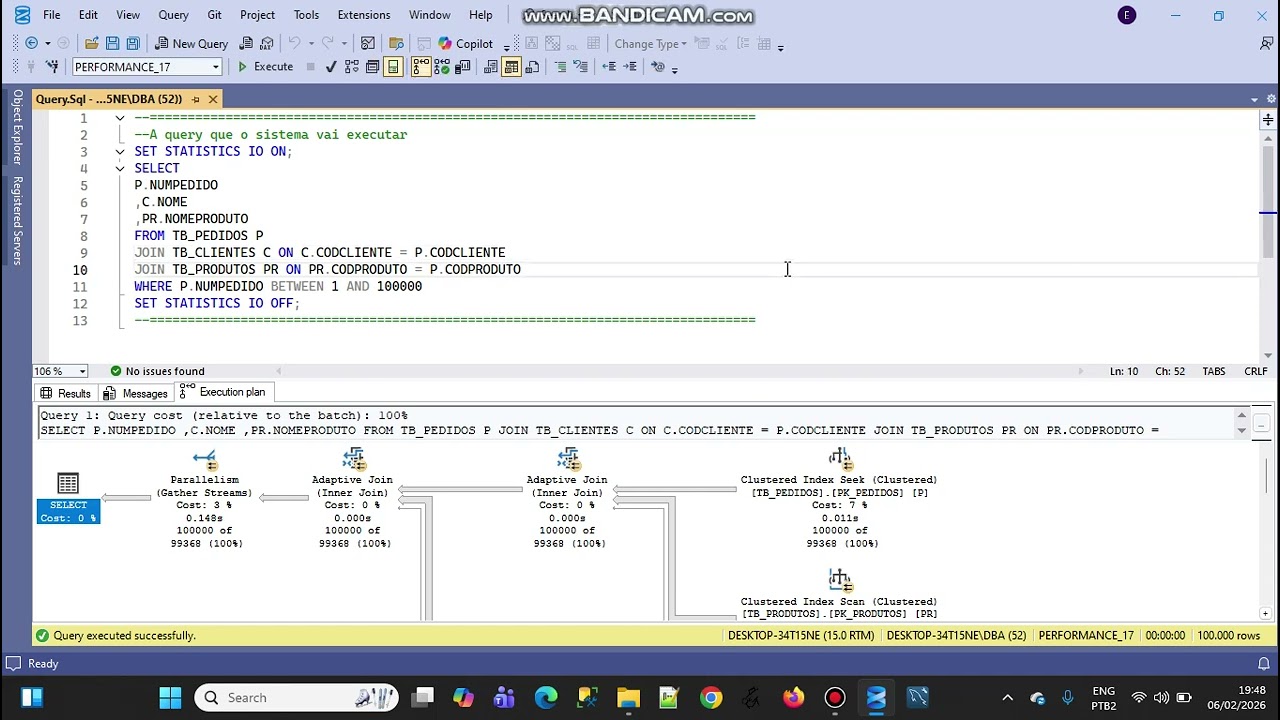Collapse the region at line 3

[x=120, y=151]
